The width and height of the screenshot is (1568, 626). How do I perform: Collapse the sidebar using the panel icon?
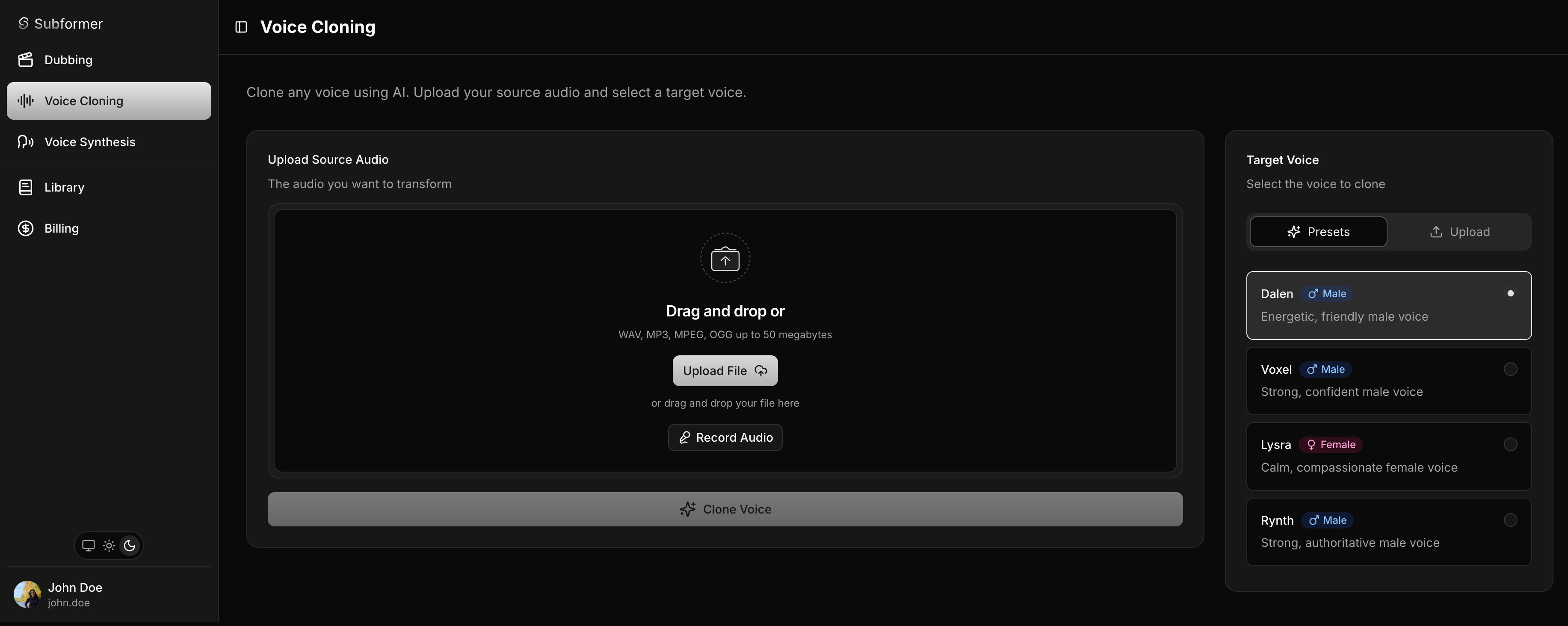(241, 27)
